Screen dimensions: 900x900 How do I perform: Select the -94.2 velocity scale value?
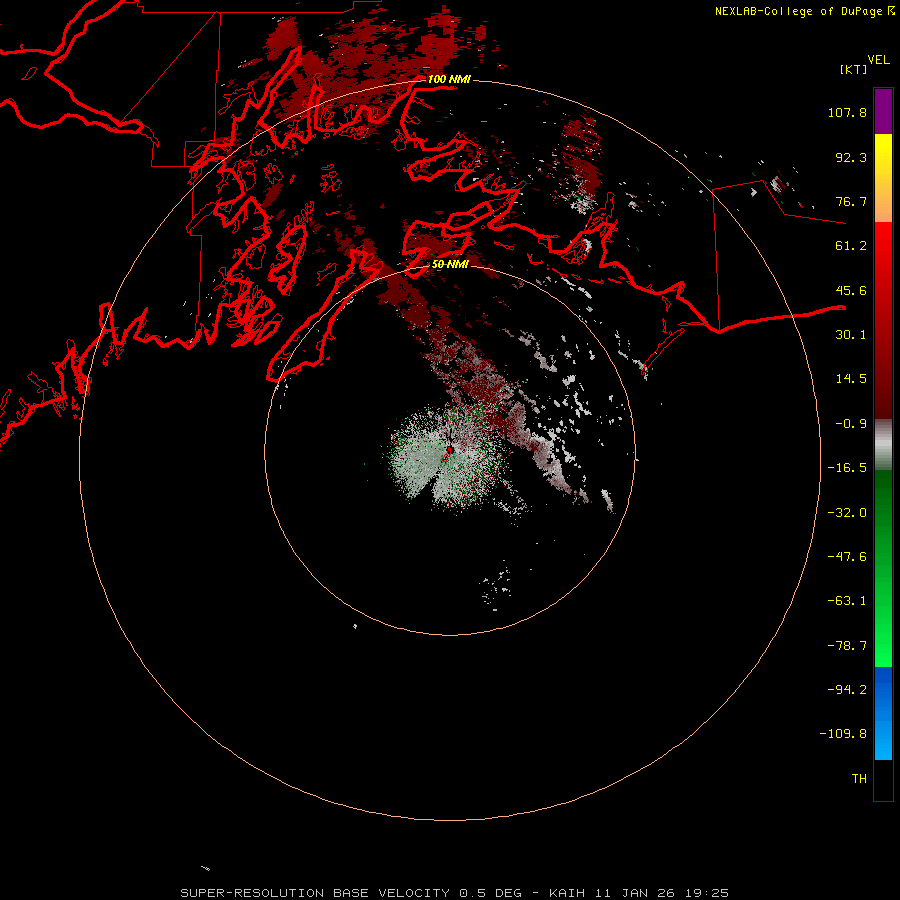[847, 690]
